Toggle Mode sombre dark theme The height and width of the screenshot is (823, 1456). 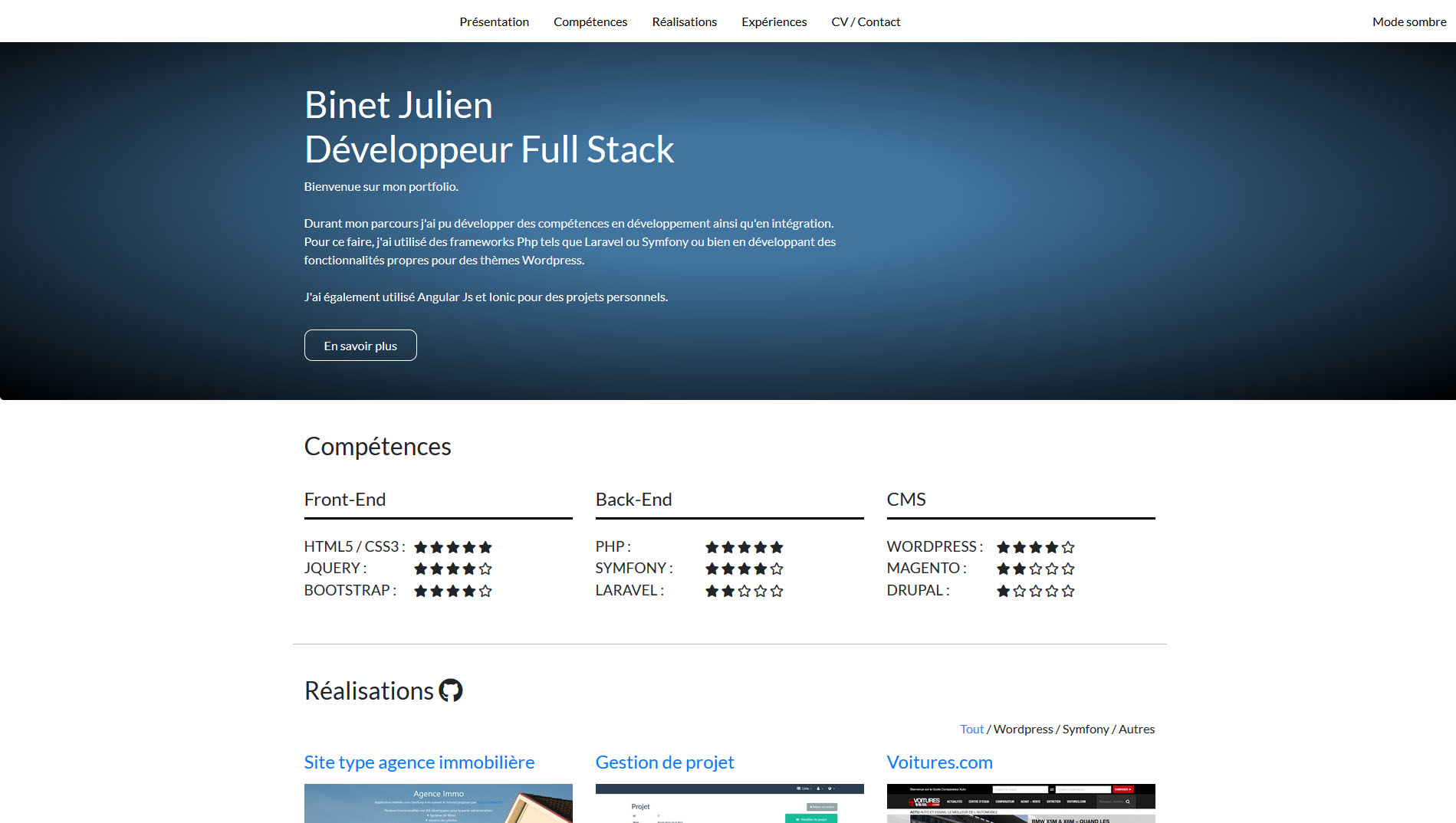coord(1408,21)
